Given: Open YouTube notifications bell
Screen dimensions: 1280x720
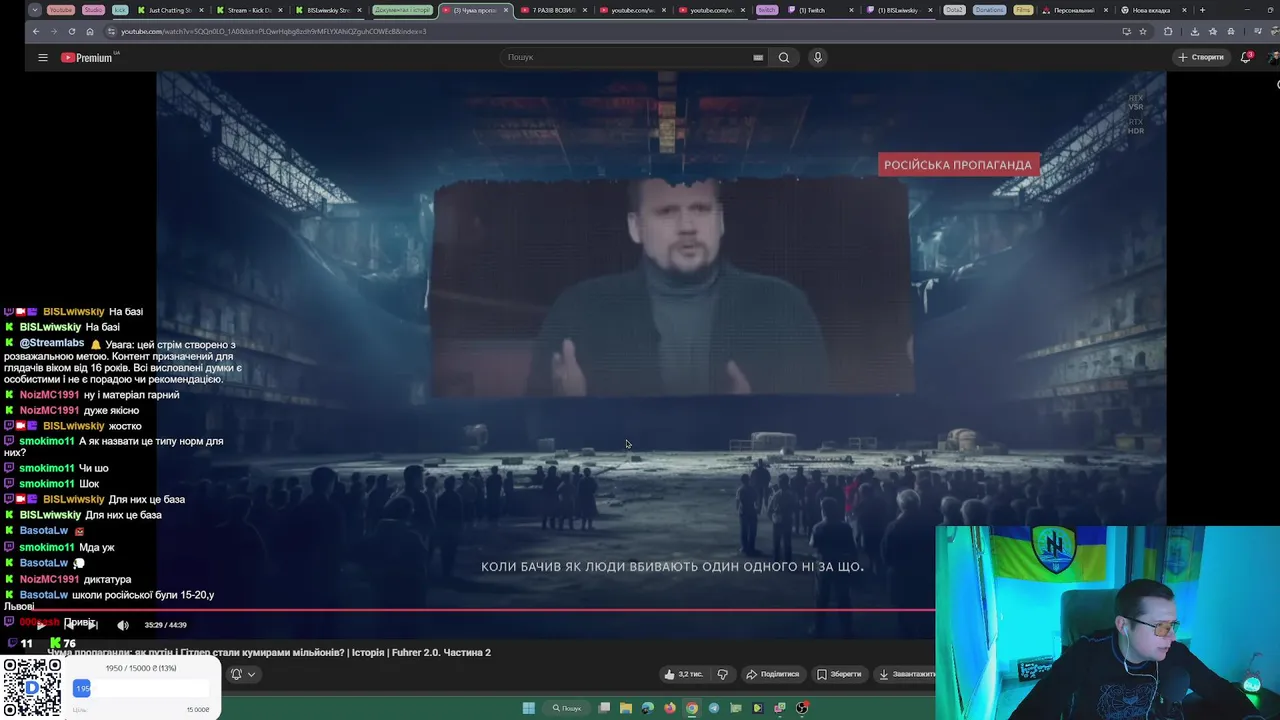Looking at the screenshot, I should 1246,57.
